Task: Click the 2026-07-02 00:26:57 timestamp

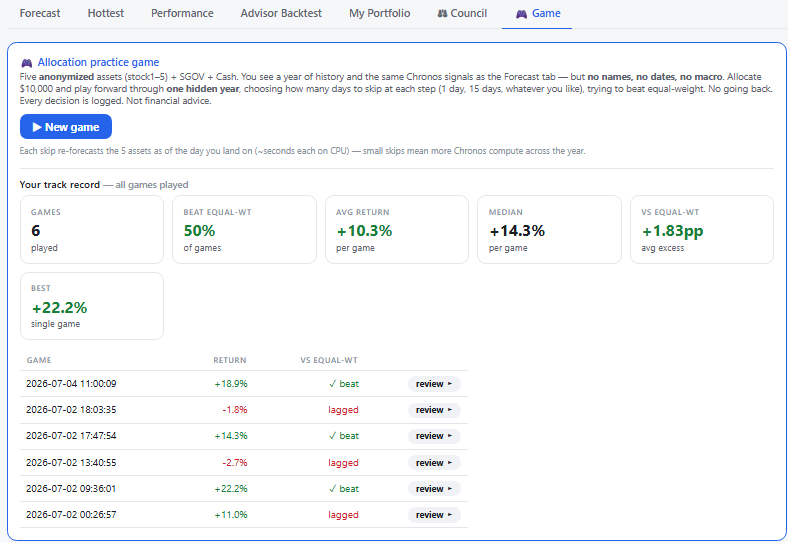Action: click(71, 515)
